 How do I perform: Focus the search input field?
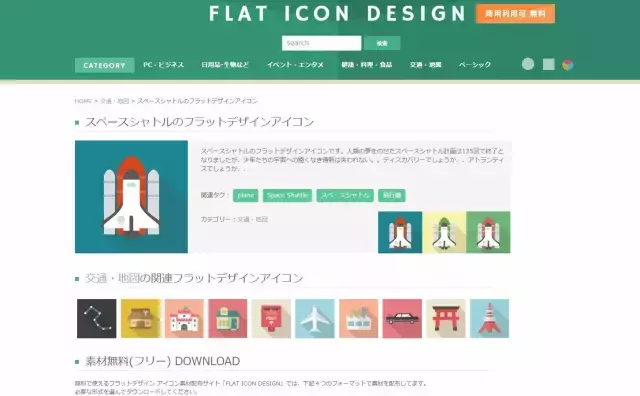[322, 43]
